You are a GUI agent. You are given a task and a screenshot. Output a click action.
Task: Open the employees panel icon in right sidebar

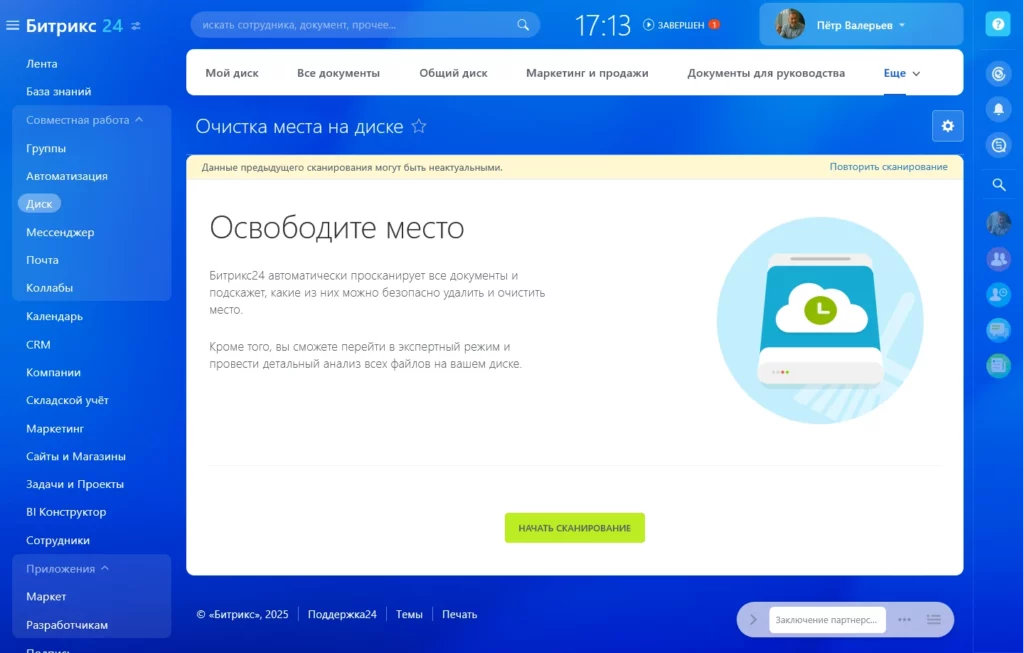tap(997, 259)
